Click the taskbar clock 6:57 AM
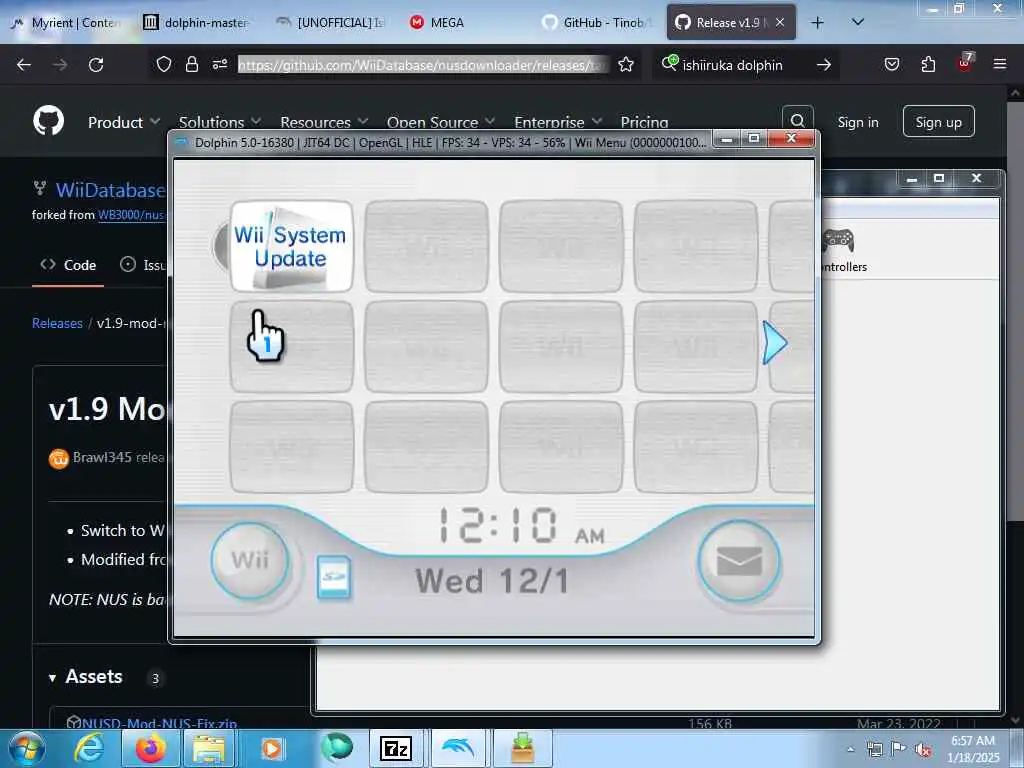The width and height of the screenshot is (1024, 768). click(x=973, y=749)
